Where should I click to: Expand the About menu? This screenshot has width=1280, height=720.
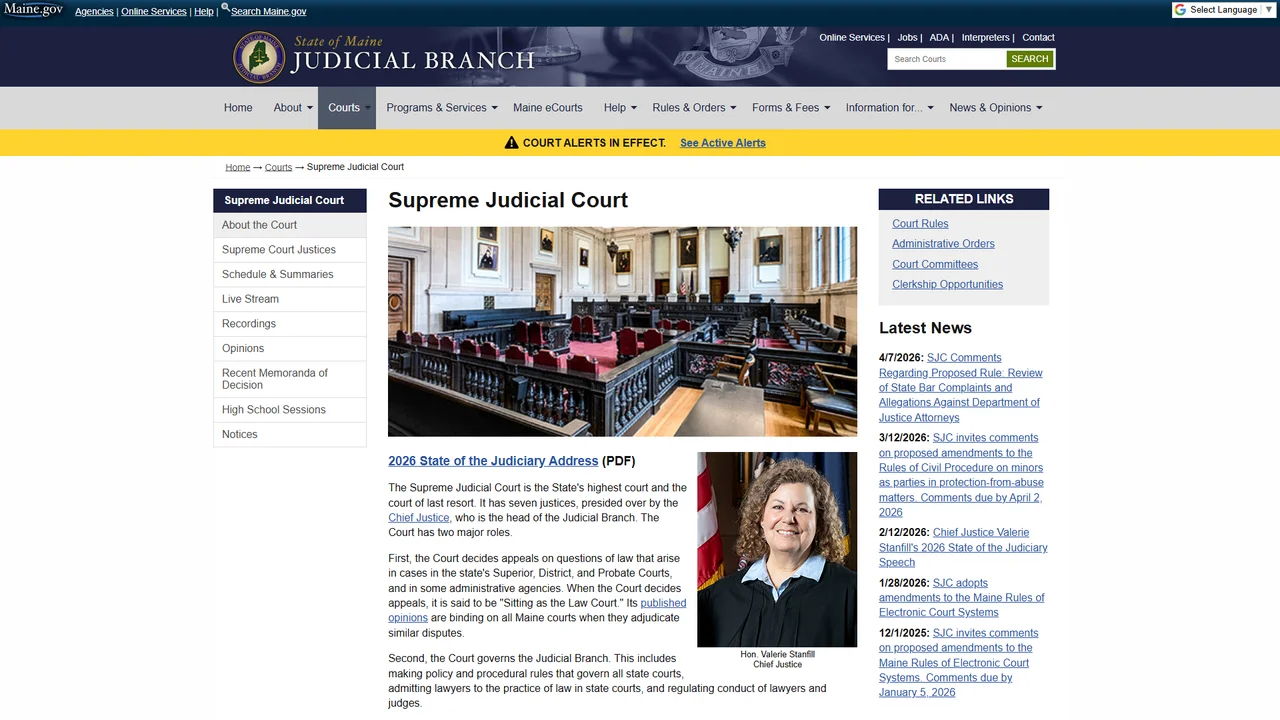click(x=293, y=108)
